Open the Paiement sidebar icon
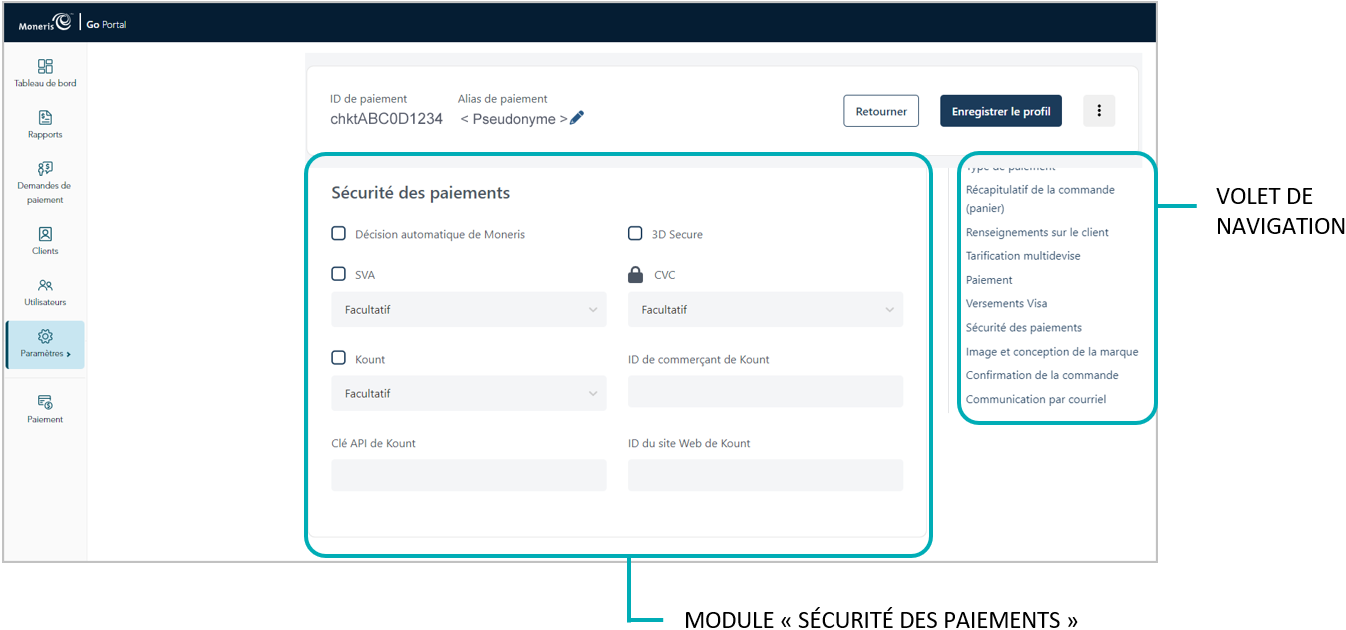1346x630 pixels. coord(45,402)
